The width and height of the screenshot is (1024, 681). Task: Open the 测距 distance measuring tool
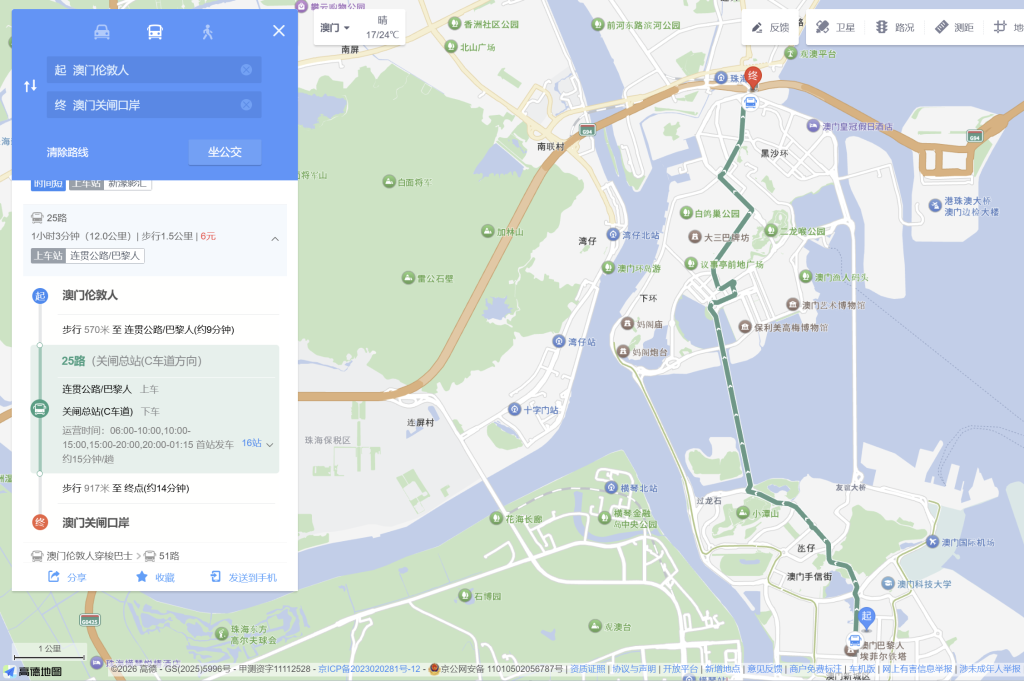955,27
